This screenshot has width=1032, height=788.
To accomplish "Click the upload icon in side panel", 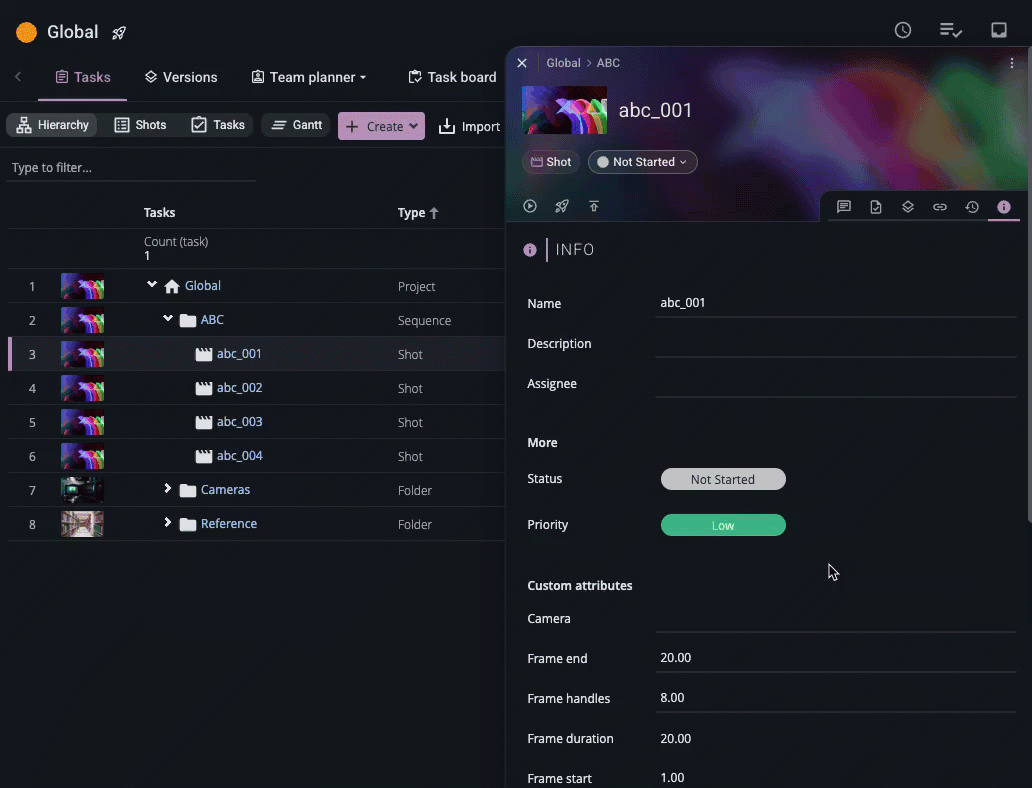I will (x=594, y=206).
